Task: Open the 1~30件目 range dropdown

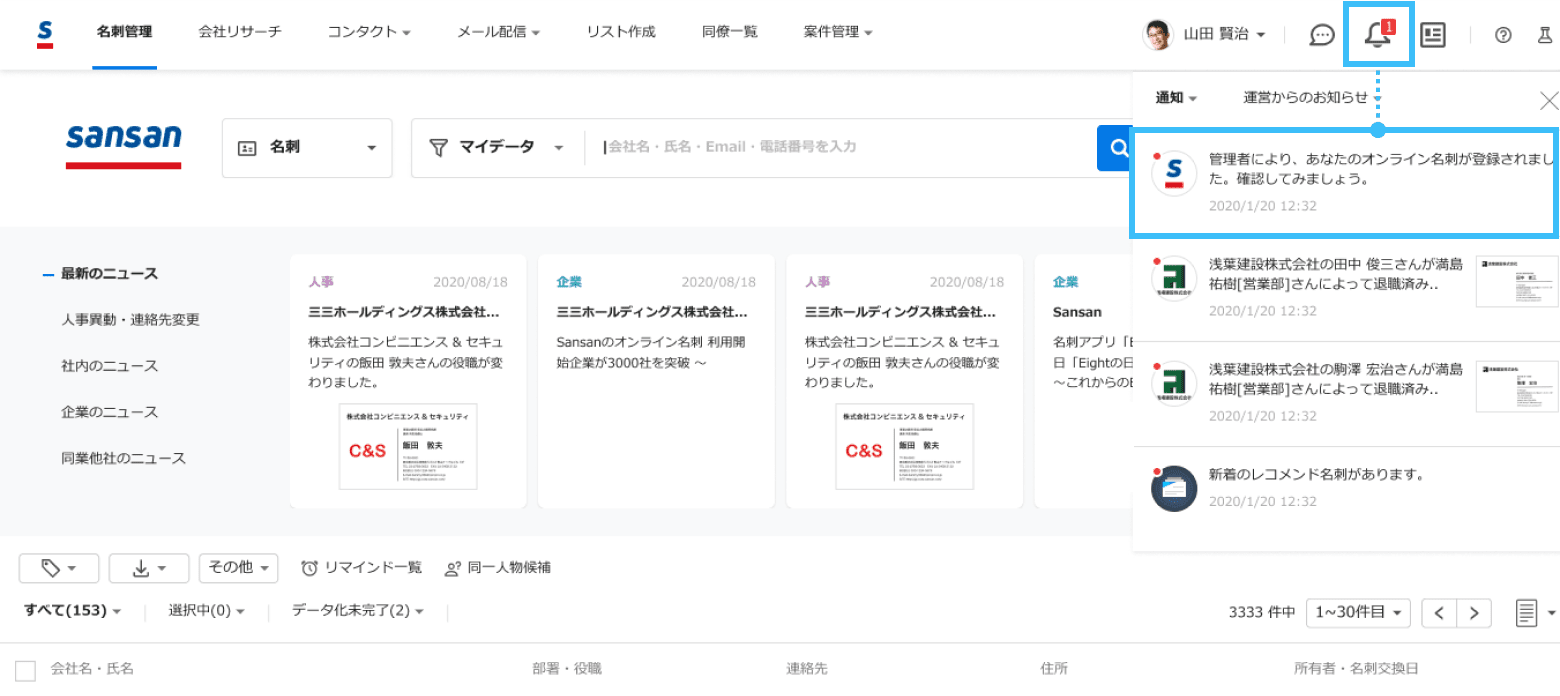Action: click(x=1358, y=613)
